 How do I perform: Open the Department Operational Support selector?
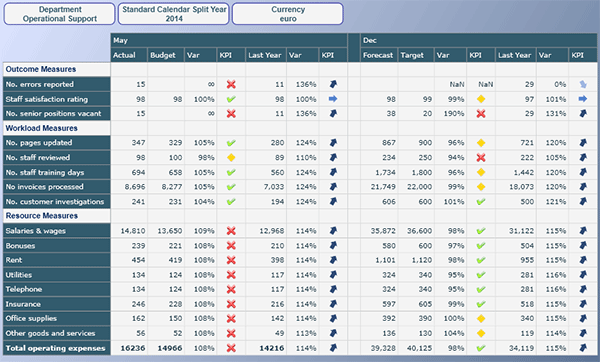pos(59,14)
